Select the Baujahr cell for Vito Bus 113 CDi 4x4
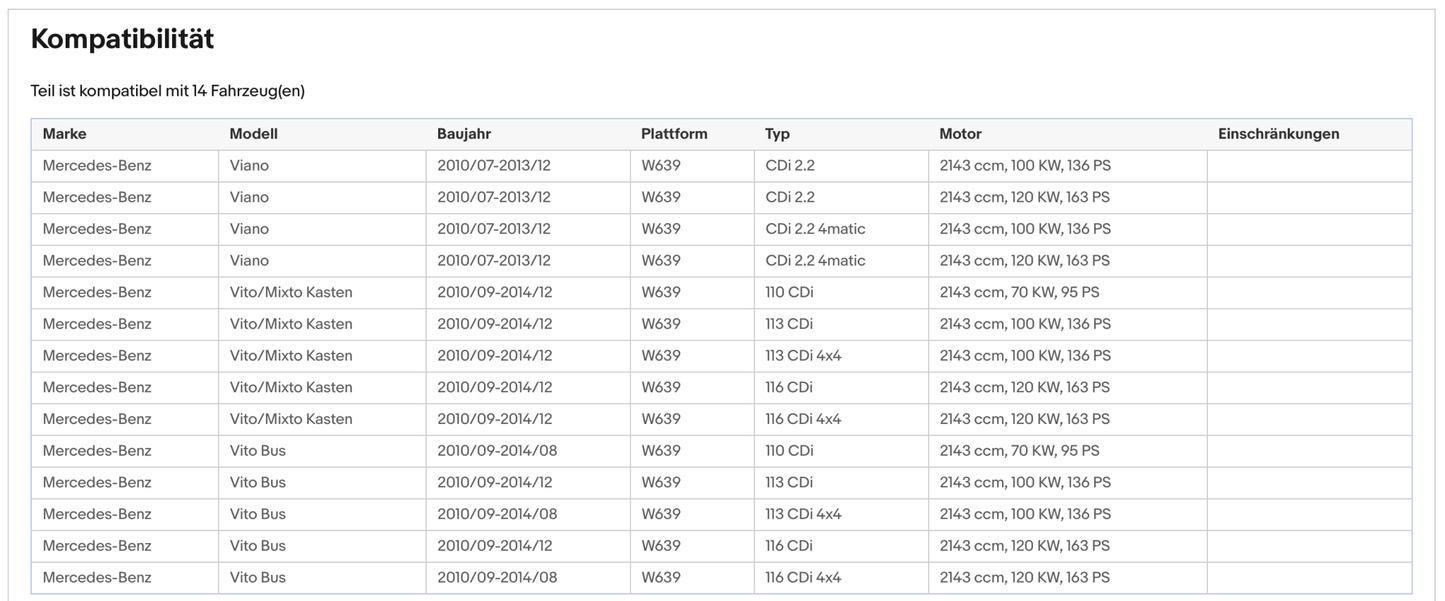 (497, 514)
